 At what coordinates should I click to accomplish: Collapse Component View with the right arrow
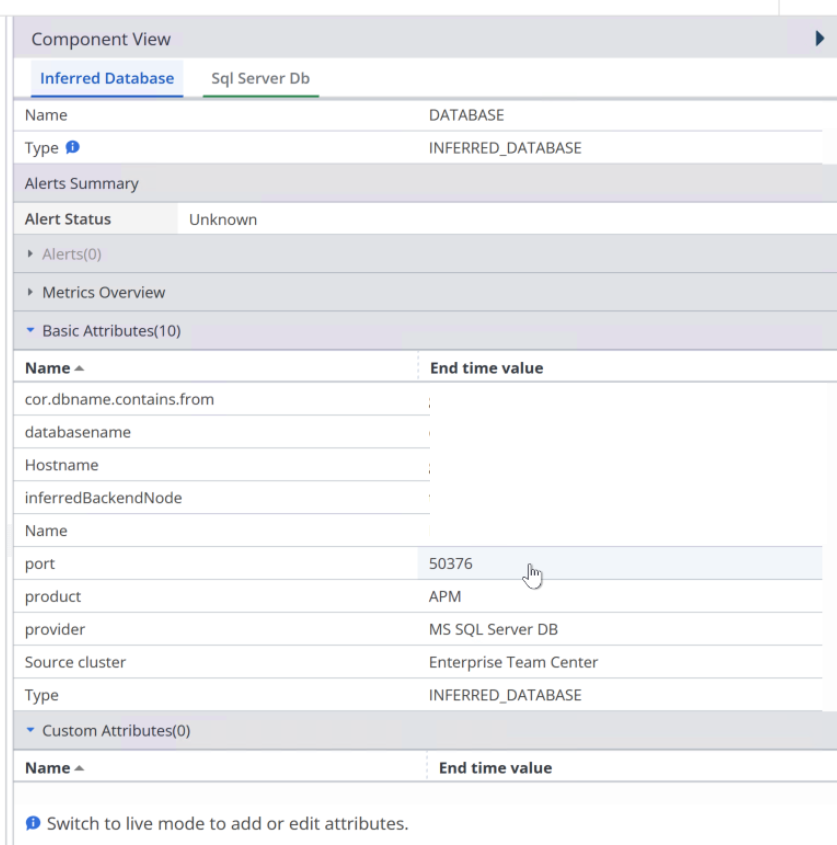[x=820, y=39]
